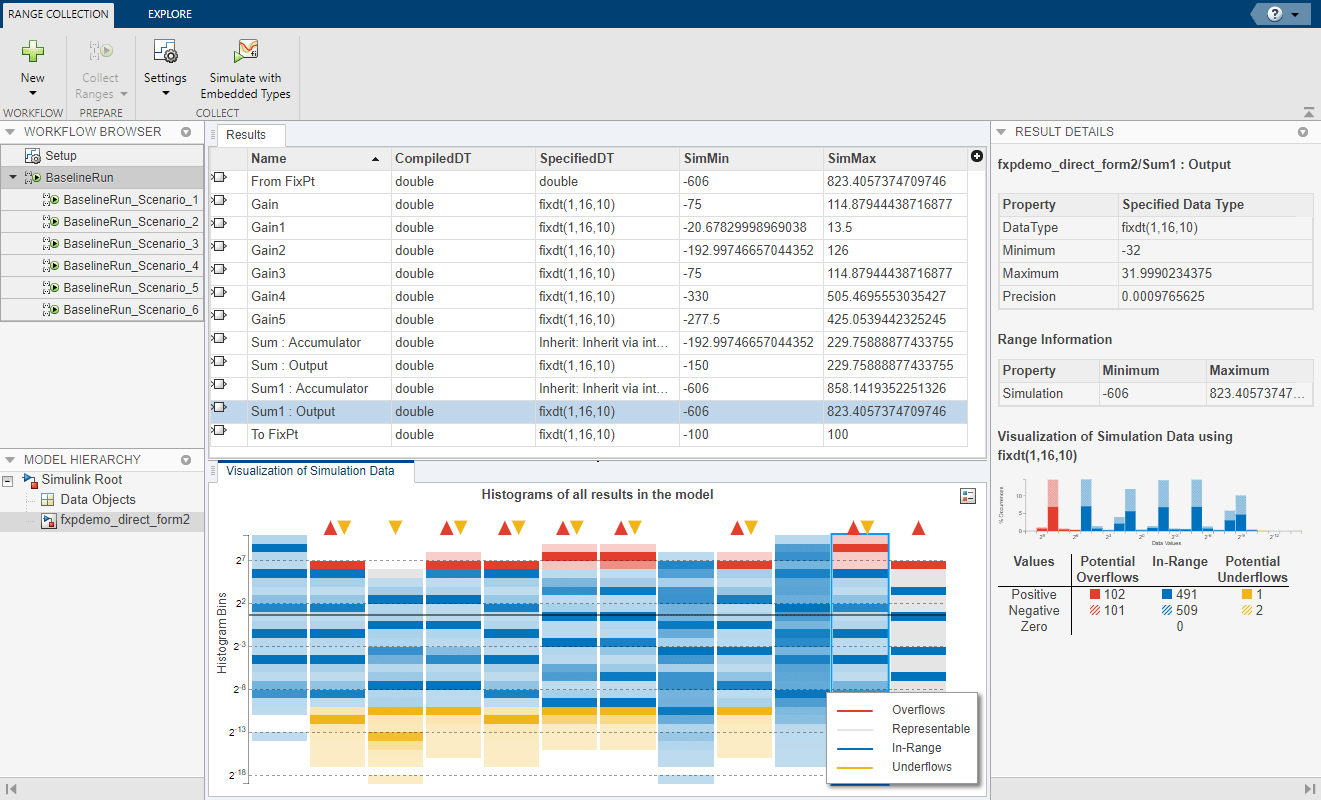Switch to the Explore tab
Screen dimensions: 1321x800
point(169,14)
